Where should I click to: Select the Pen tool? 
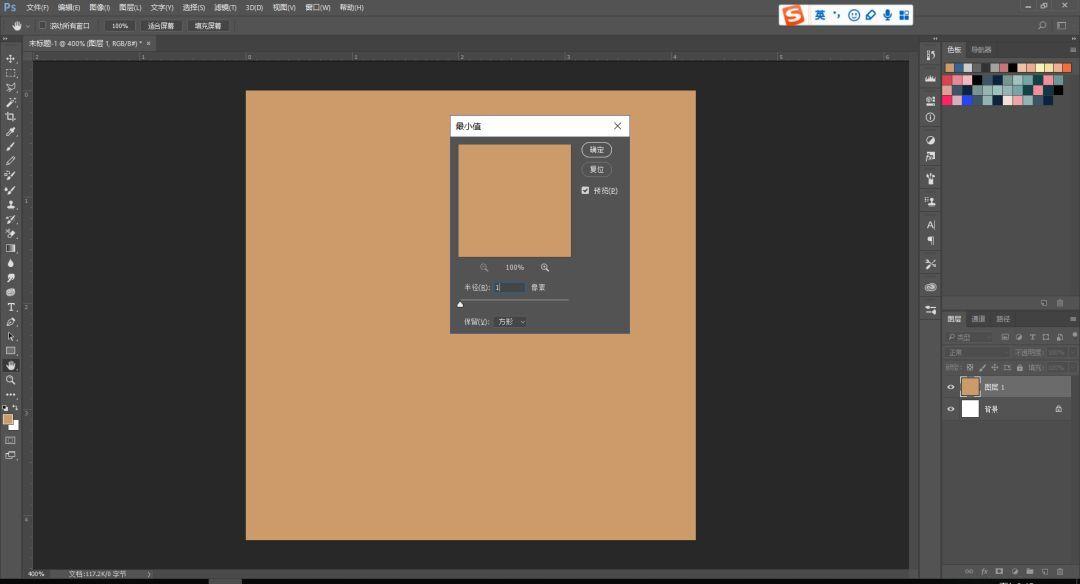coord(10,322)
